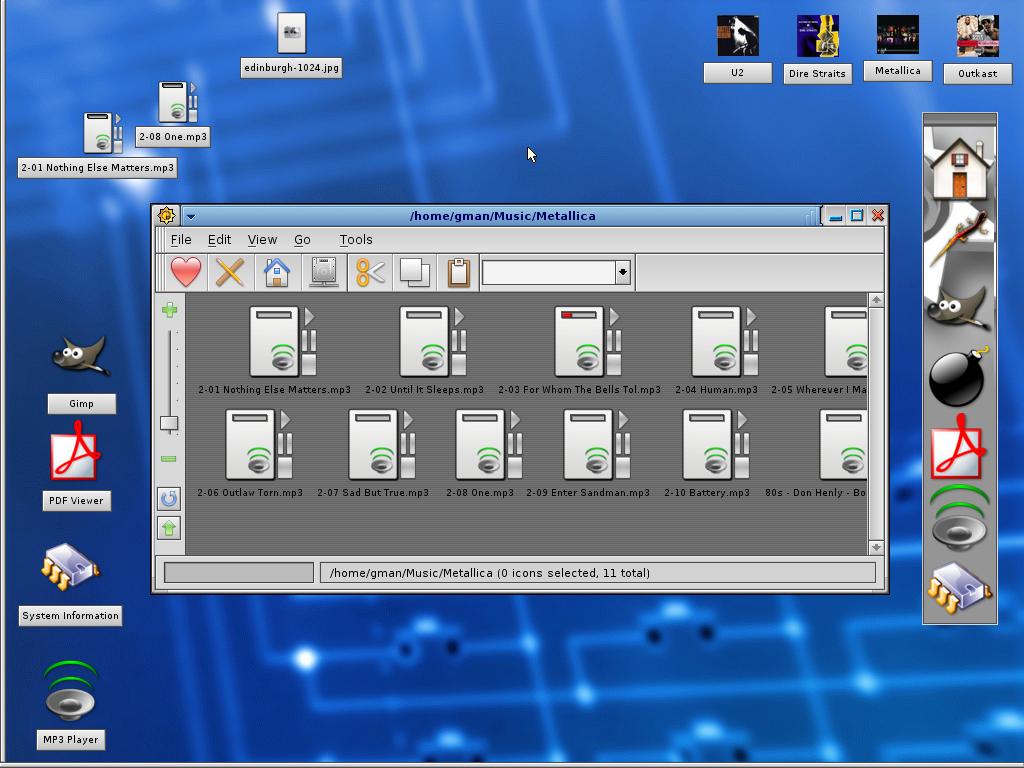1024x768 pixels.
Task: Open the File menu
Action: click(x=181, y=240)
